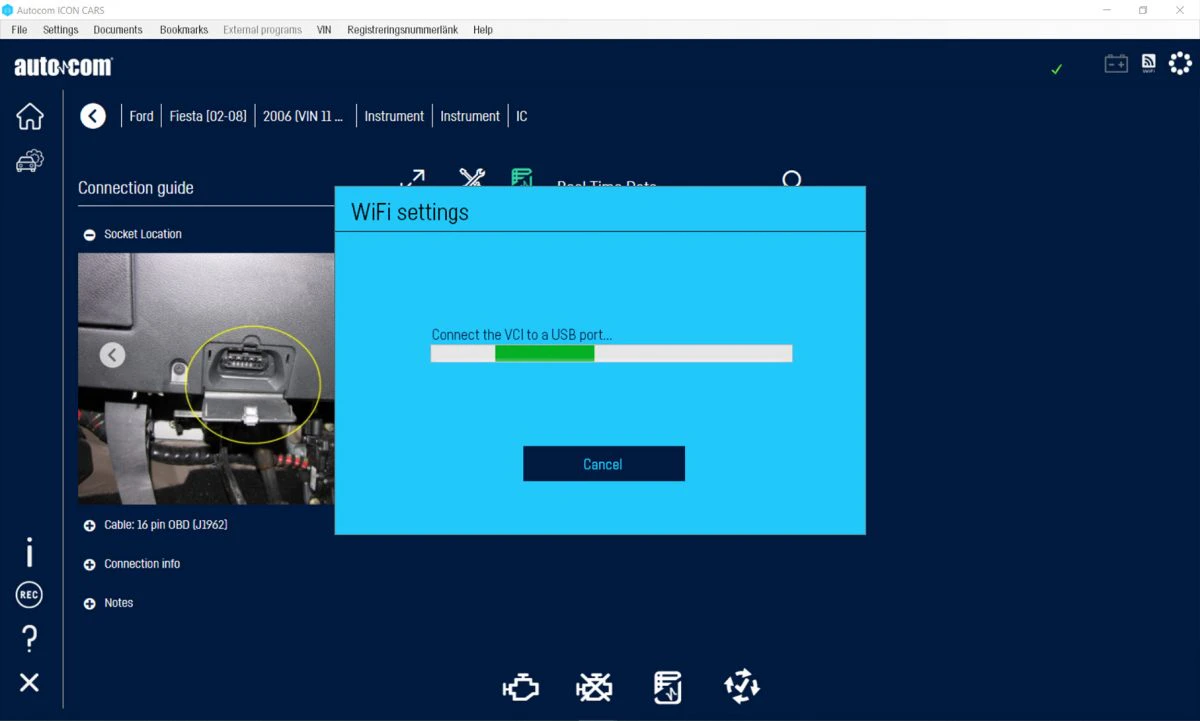This screenshot has height=721, width=1200.
Task: Open the VIN menu
Action: click(x=324, y=30)
